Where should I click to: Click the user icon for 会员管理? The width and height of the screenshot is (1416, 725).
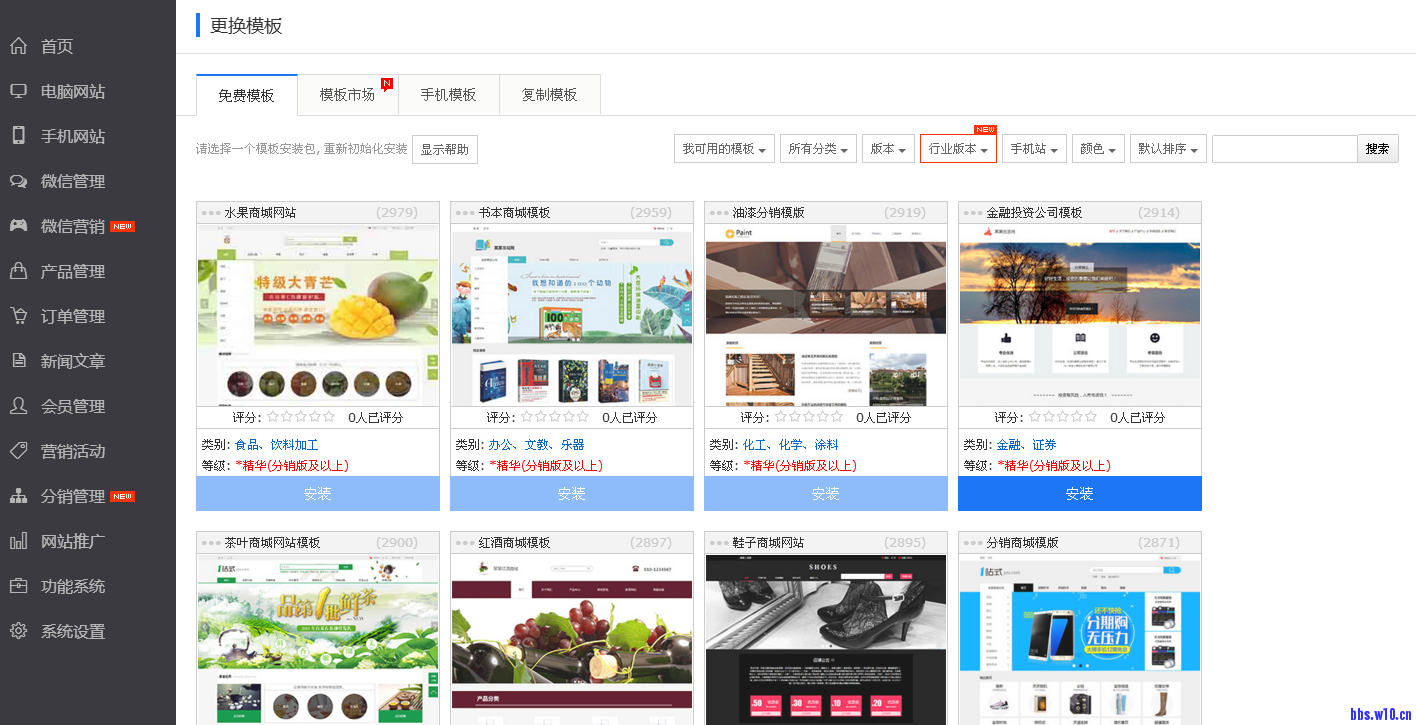coord(18,406)
